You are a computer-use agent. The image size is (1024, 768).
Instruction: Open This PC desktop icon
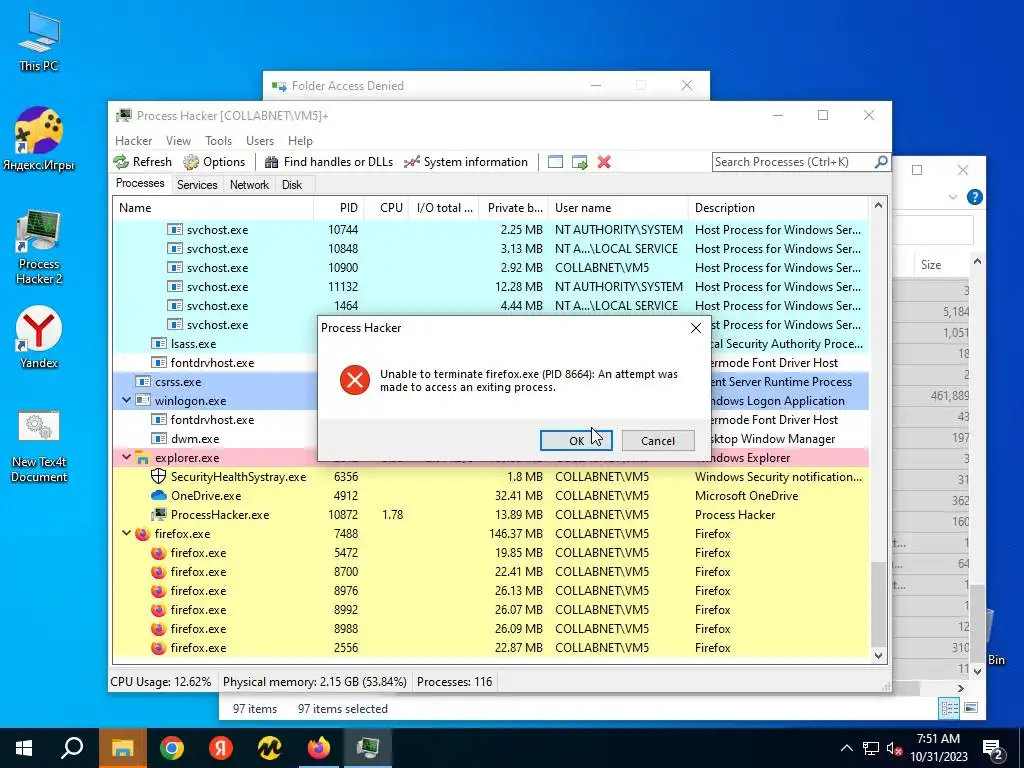coord(39,42)
